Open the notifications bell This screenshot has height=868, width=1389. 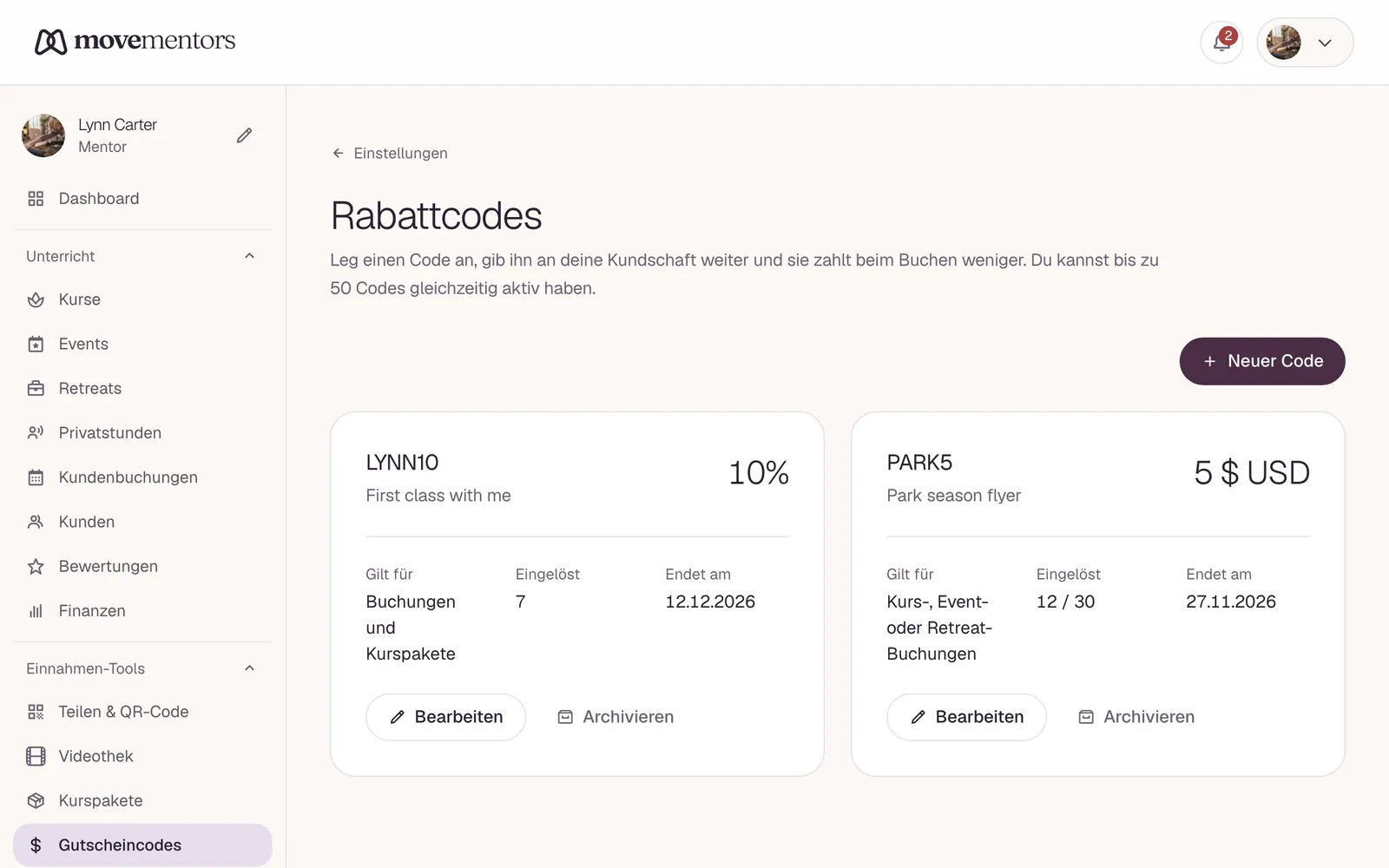click(x=1221, y=42)
